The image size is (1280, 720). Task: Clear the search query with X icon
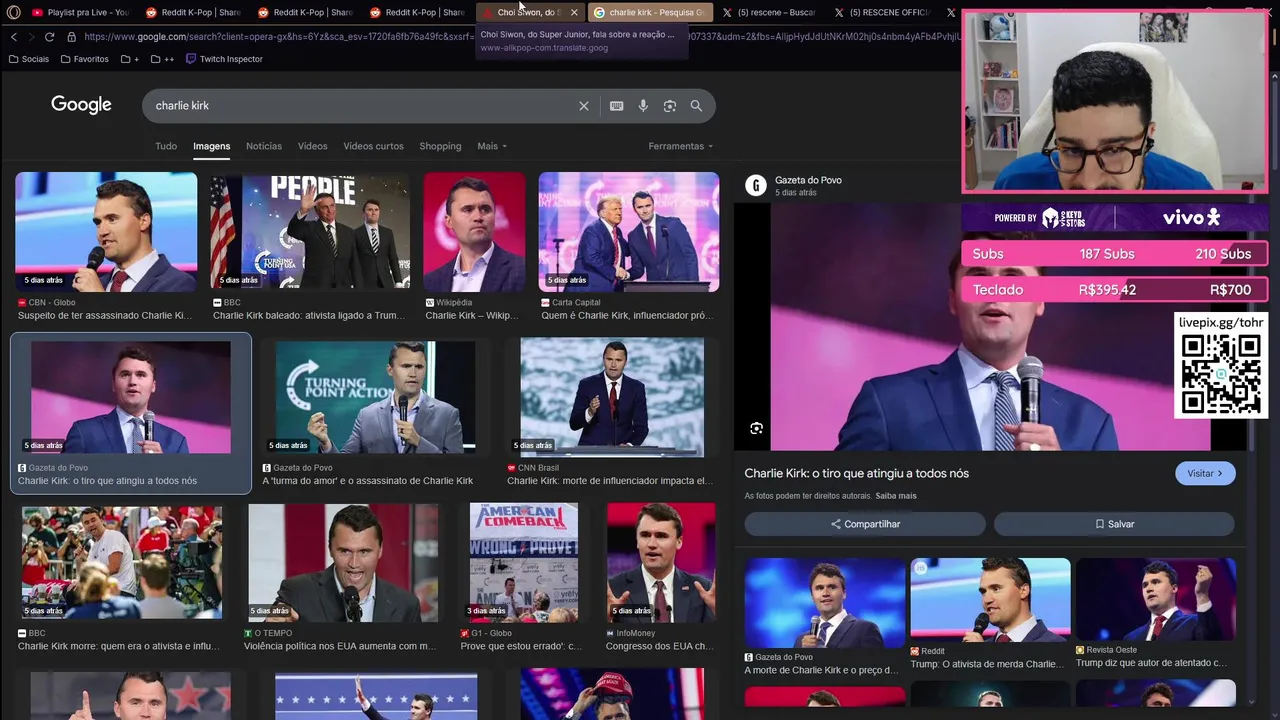584,106
